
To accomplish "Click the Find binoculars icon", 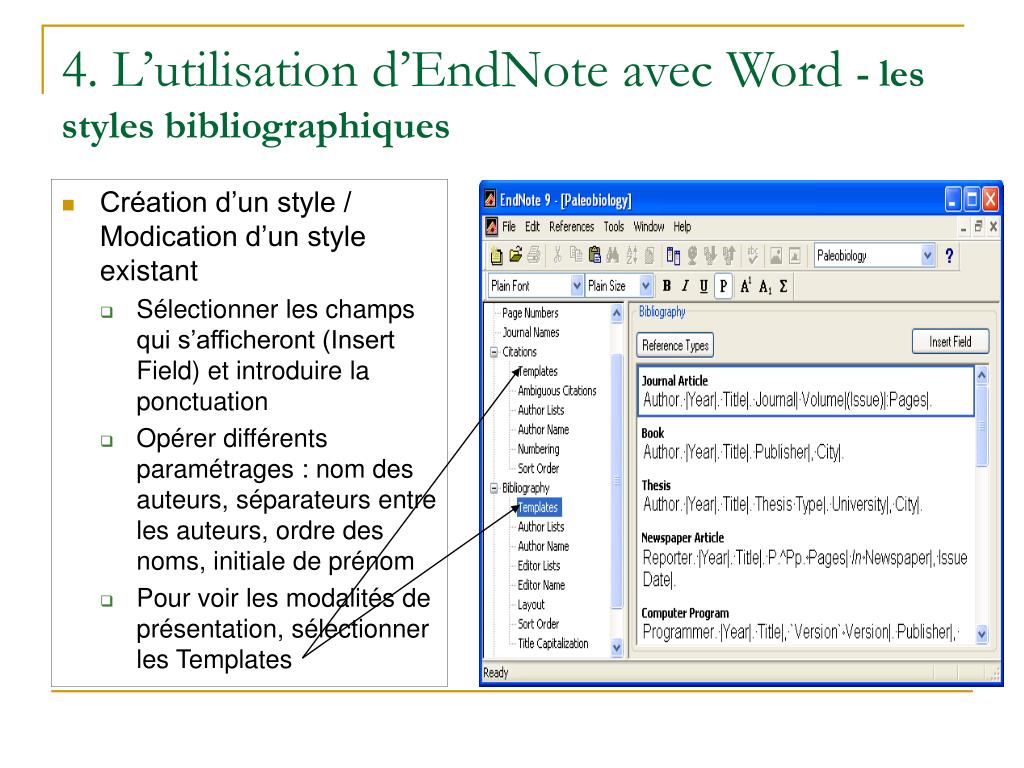I will (x=613, y=255).
